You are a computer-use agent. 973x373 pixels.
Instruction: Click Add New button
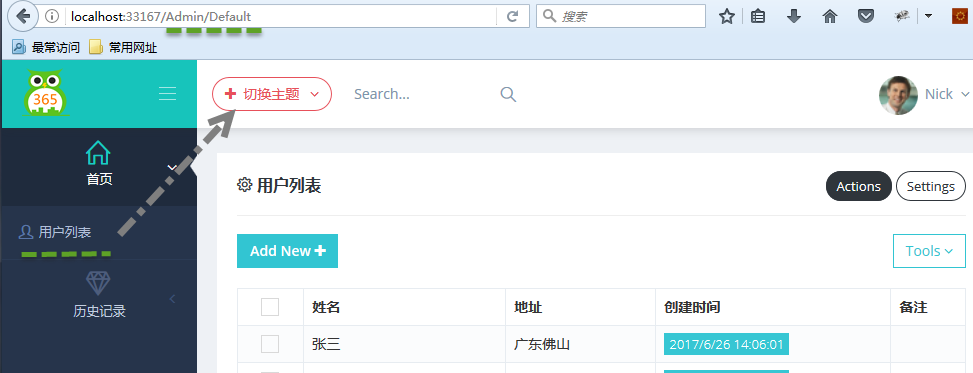coord(287,251)
